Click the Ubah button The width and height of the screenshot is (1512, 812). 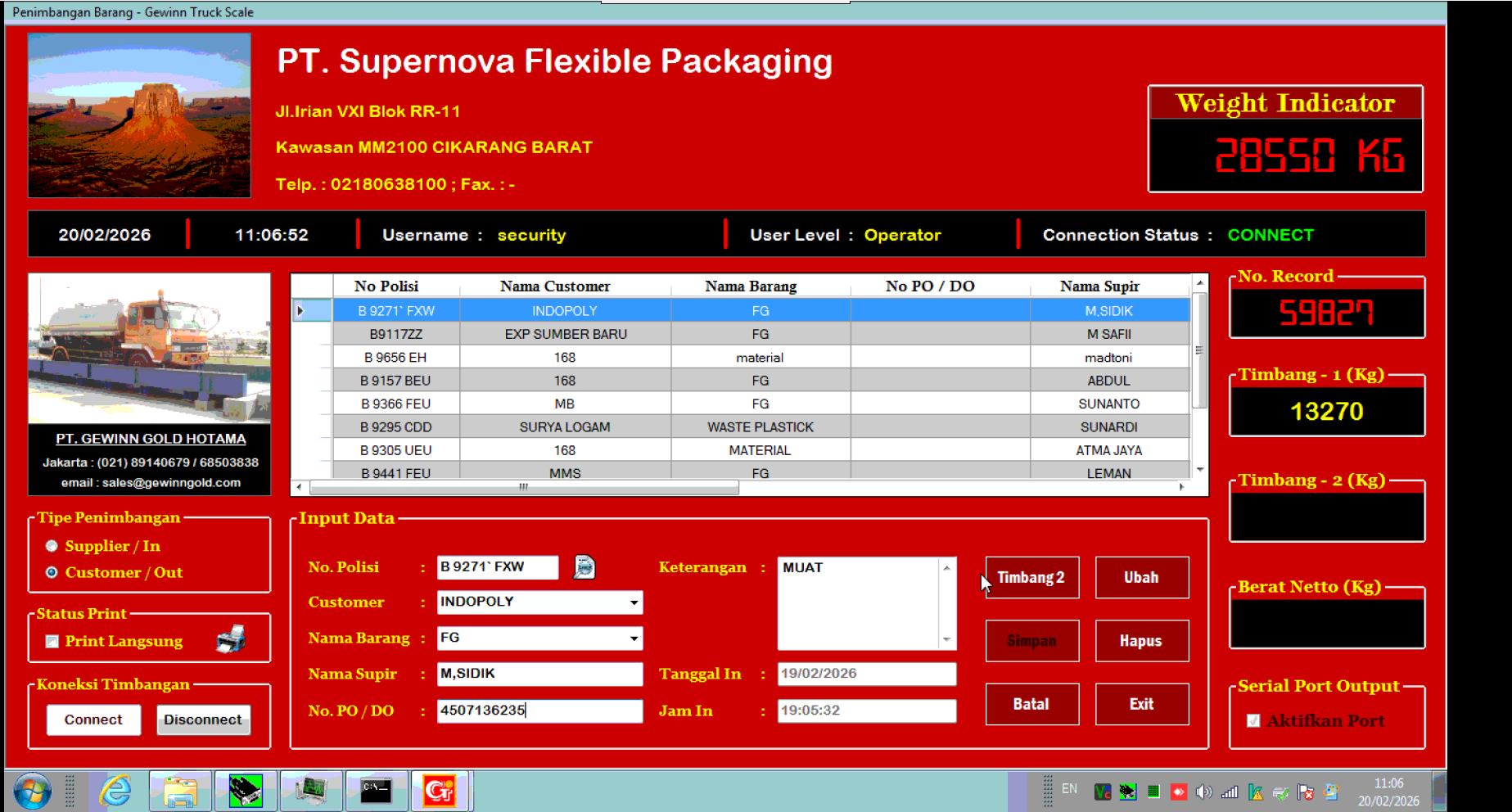click(x=1142, y=578)
